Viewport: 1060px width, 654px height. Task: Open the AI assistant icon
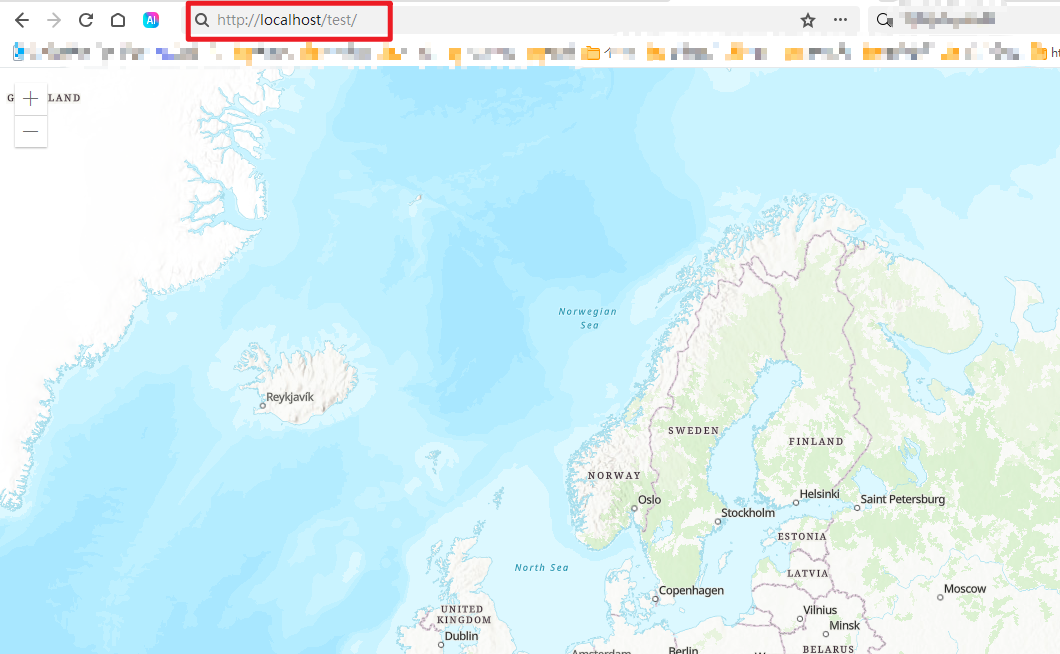(151, 20)
